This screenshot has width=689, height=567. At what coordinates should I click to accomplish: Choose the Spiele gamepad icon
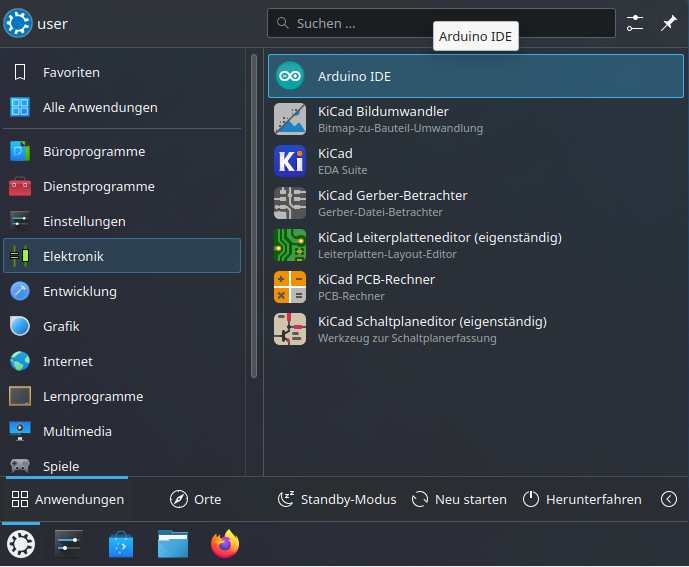[x=20, y=465]
